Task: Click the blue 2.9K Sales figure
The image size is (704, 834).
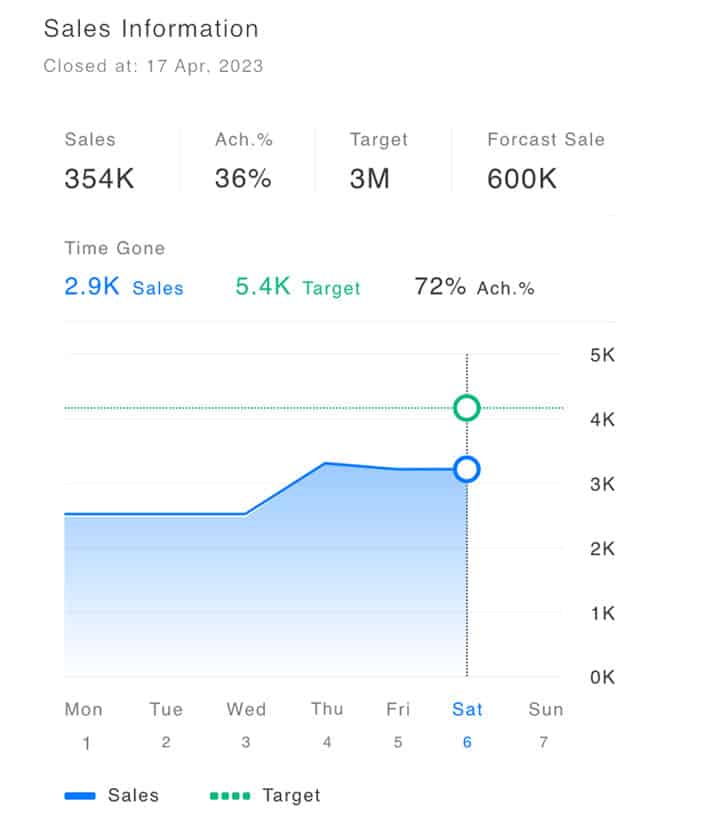Action: (x=92, y=287)
